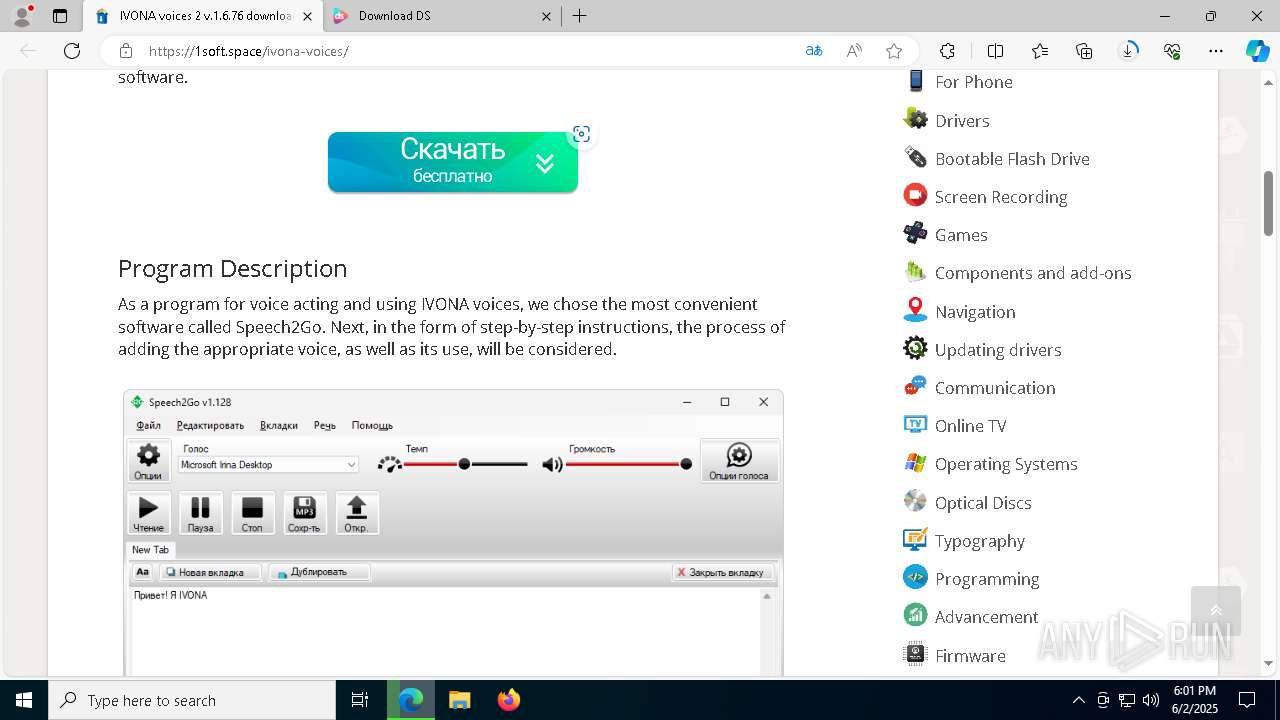Open the Edge profile avatar
1280x720 pixels.
pos(22,16)
